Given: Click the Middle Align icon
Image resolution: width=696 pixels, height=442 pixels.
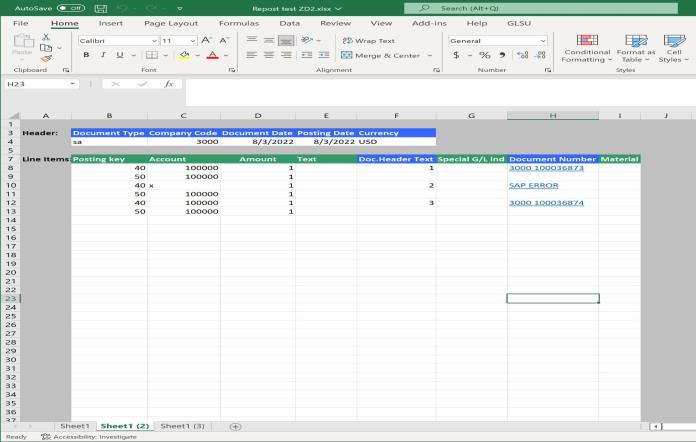Looking at the screenshot, I should [x=269, y=40].
